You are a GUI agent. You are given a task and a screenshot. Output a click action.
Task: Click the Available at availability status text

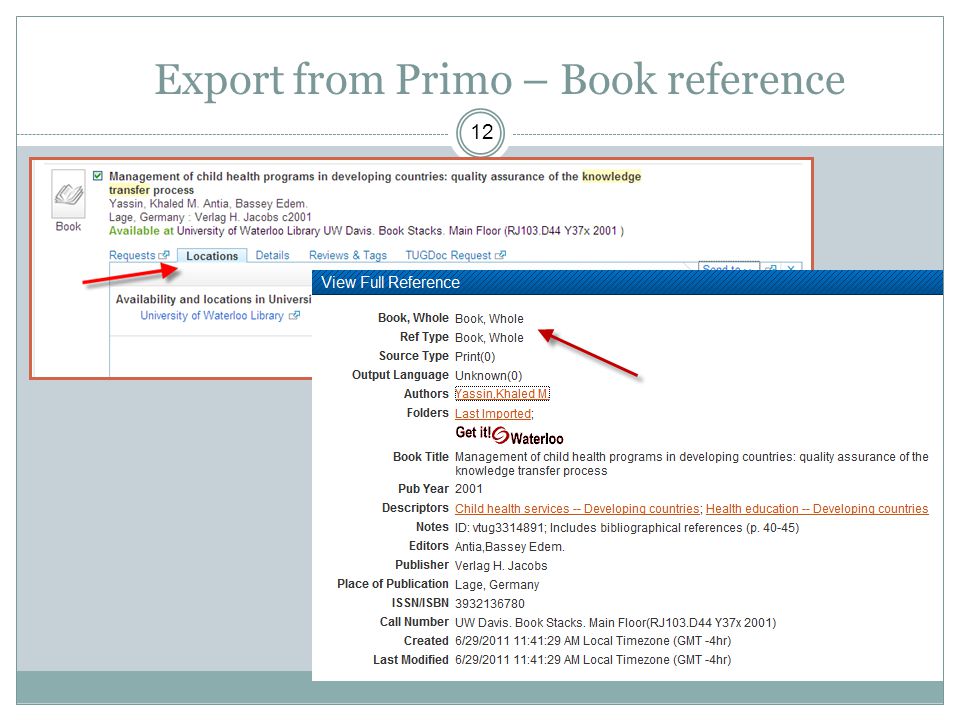[x=141, y=231]
